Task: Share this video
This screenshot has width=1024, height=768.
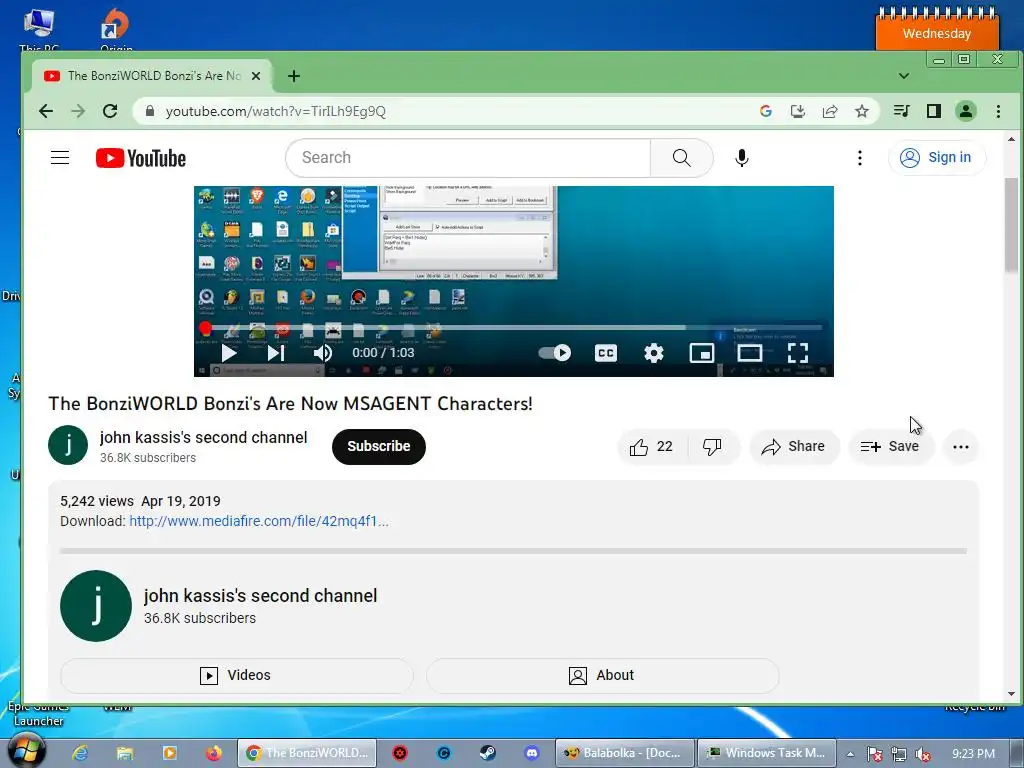Action: [793, 447]
